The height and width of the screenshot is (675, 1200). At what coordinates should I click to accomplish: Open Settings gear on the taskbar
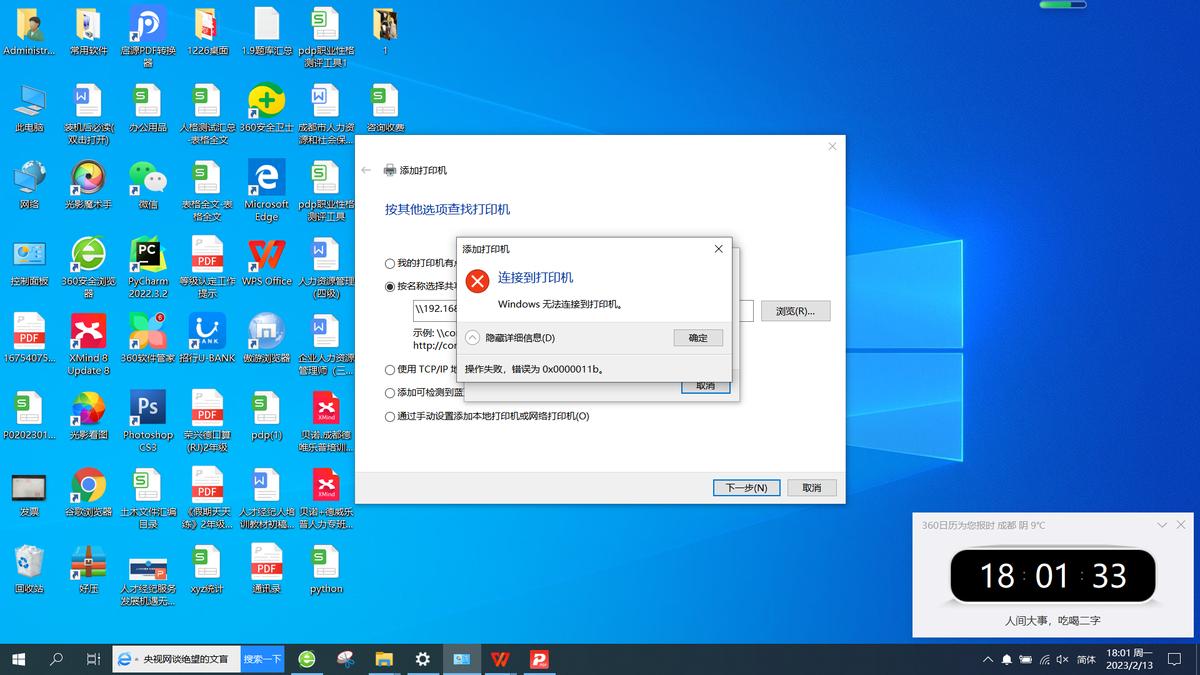coord(423,659)
